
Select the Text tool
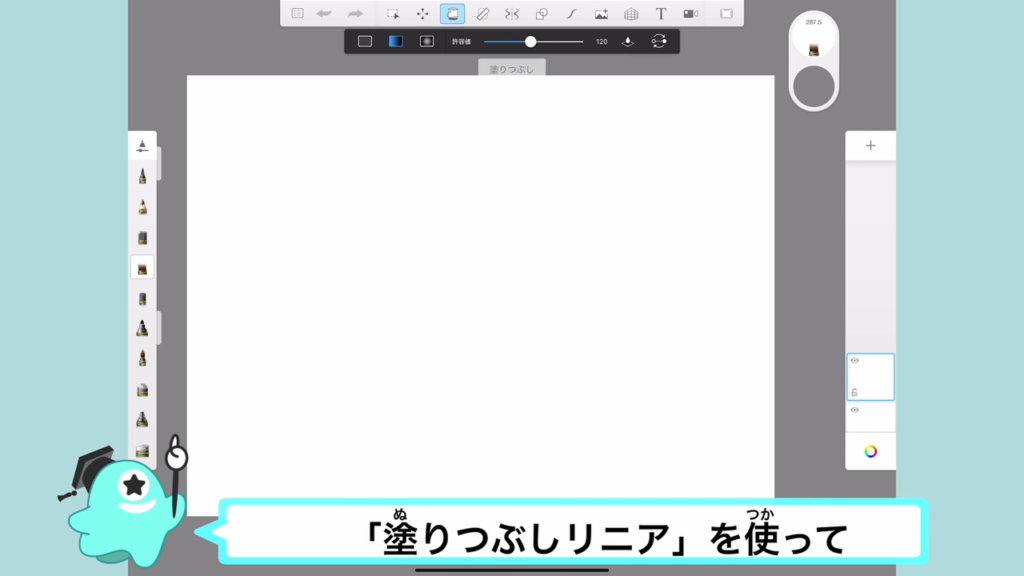pyautogui.click(x=661, y=14)
